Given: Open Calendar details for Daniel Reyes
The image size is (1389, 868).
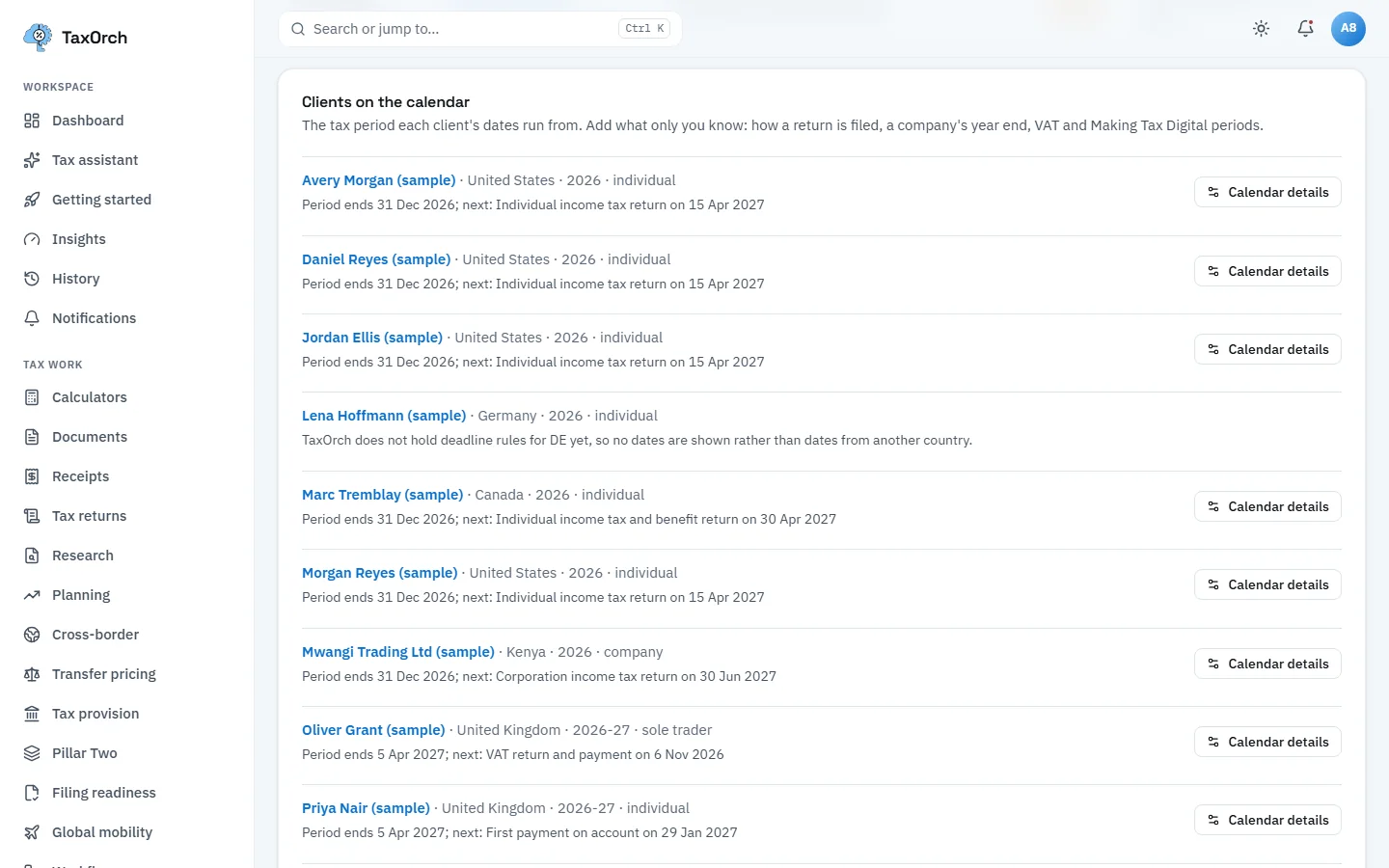Looking at the screenshot, I should (x=1267, y=271).
